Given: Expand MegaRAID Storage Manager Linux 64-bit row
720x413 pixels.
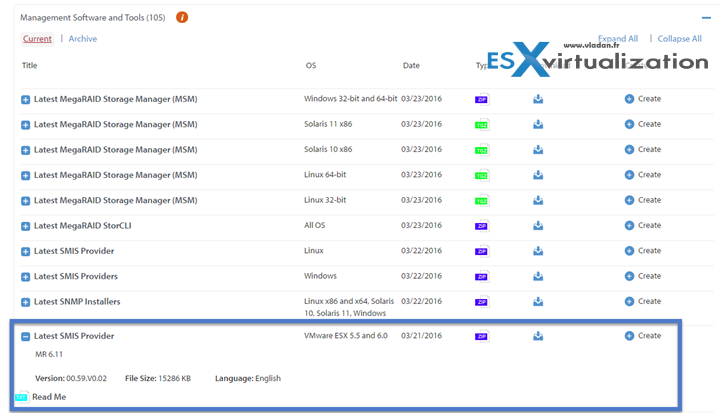Looking at the screenshot, I should coord(26,175).
